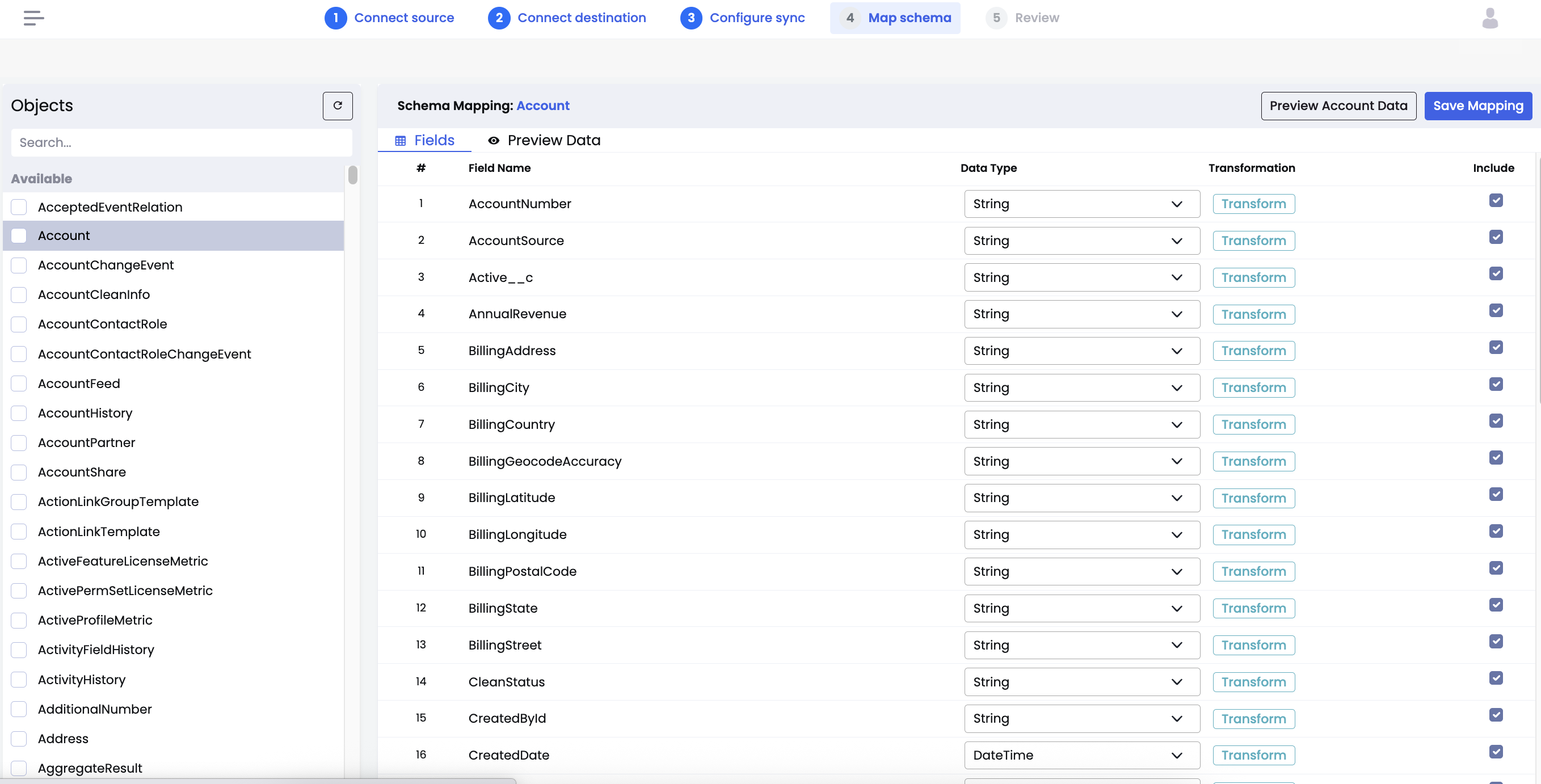Viewport: 1541px width, 784px height.
Task: Open DateTime dropdown for CreatedDate
Action: (1081, 755)
